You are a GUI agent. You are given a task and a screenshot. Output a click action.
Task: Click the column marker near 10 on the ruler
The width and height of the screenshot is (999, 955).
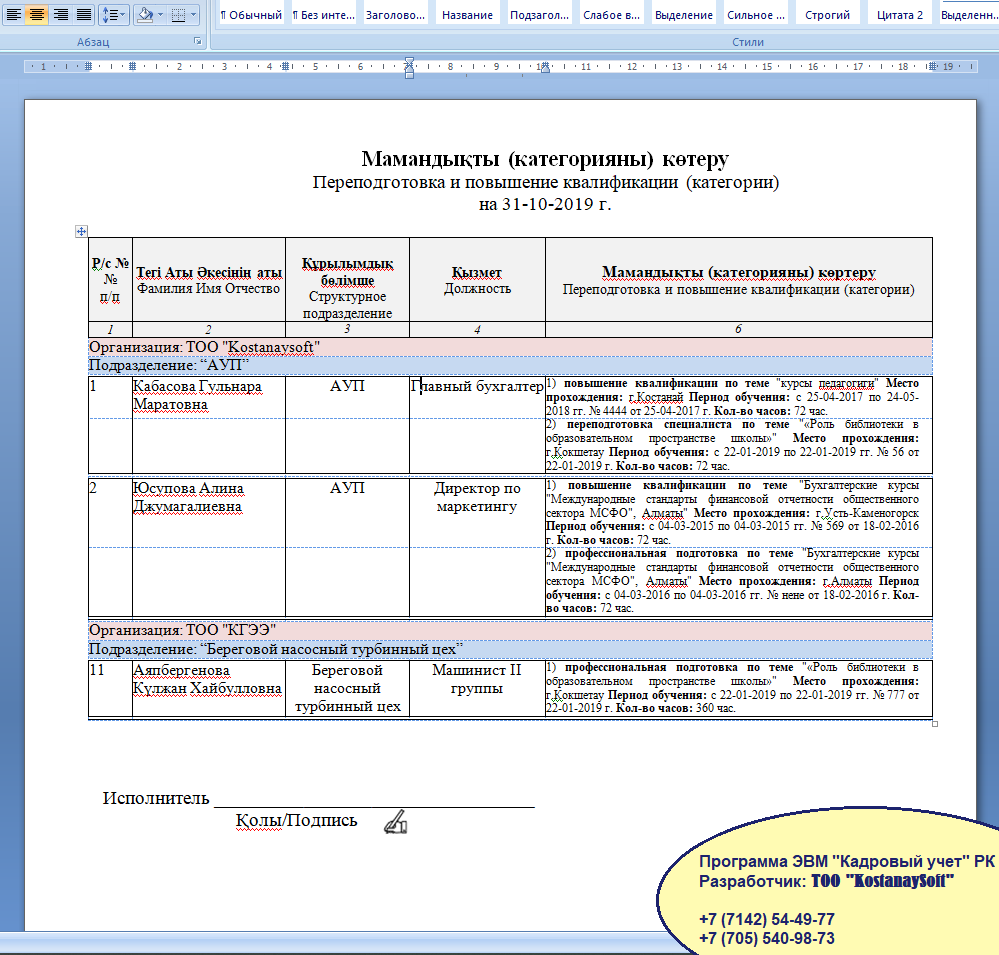545,67
